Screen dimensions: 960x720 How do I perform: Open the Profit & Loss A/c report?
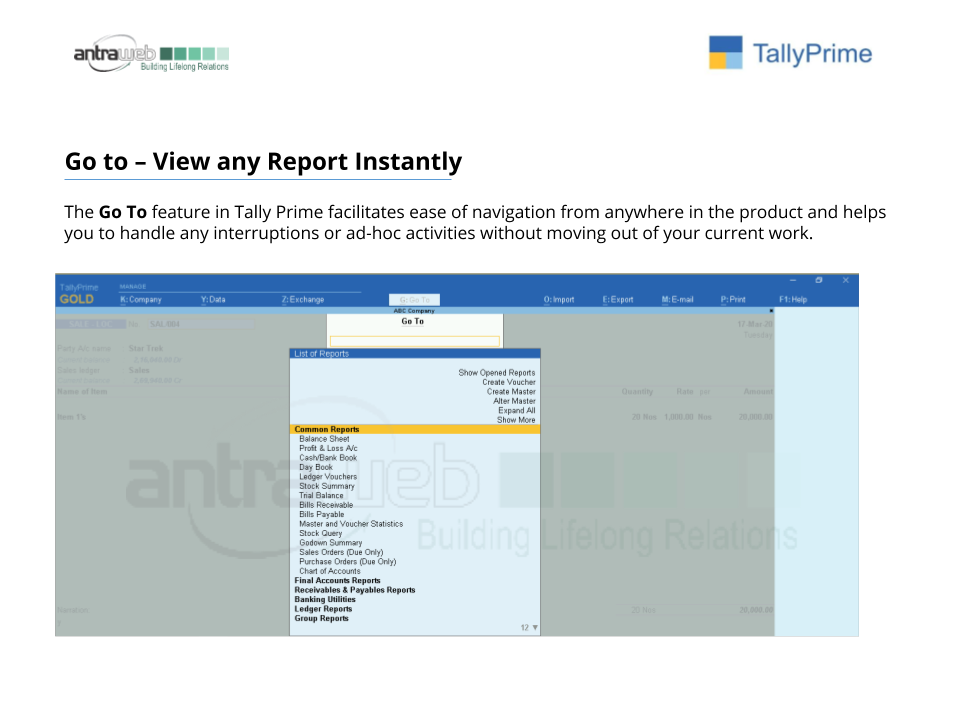[328, 448]
